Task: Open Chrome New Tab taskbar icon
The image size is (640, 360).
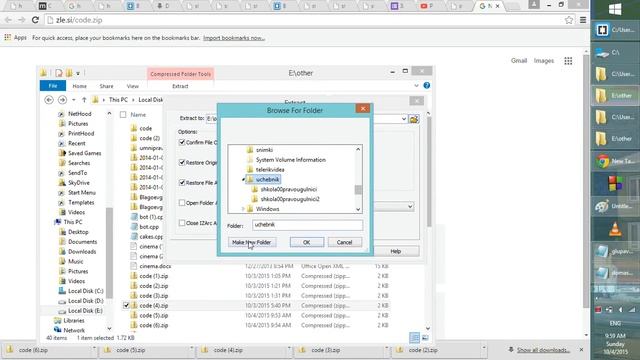Action: click(615, 161)
